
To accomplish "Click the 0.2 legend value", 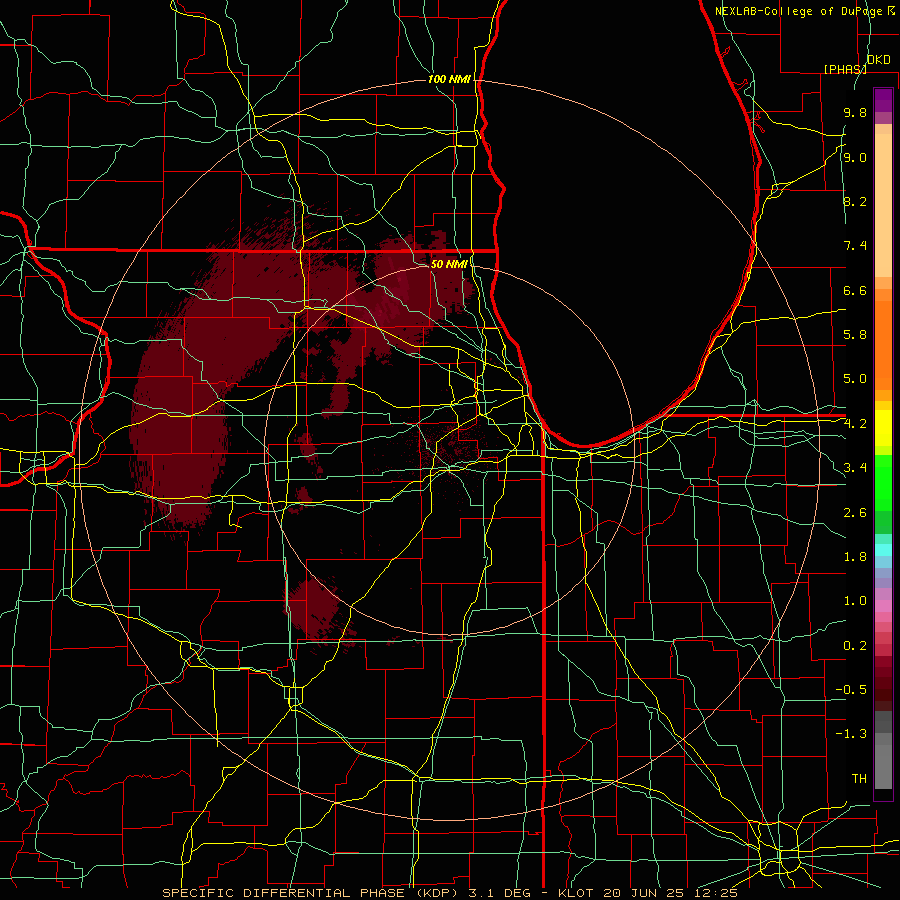I will click(855, 646).
